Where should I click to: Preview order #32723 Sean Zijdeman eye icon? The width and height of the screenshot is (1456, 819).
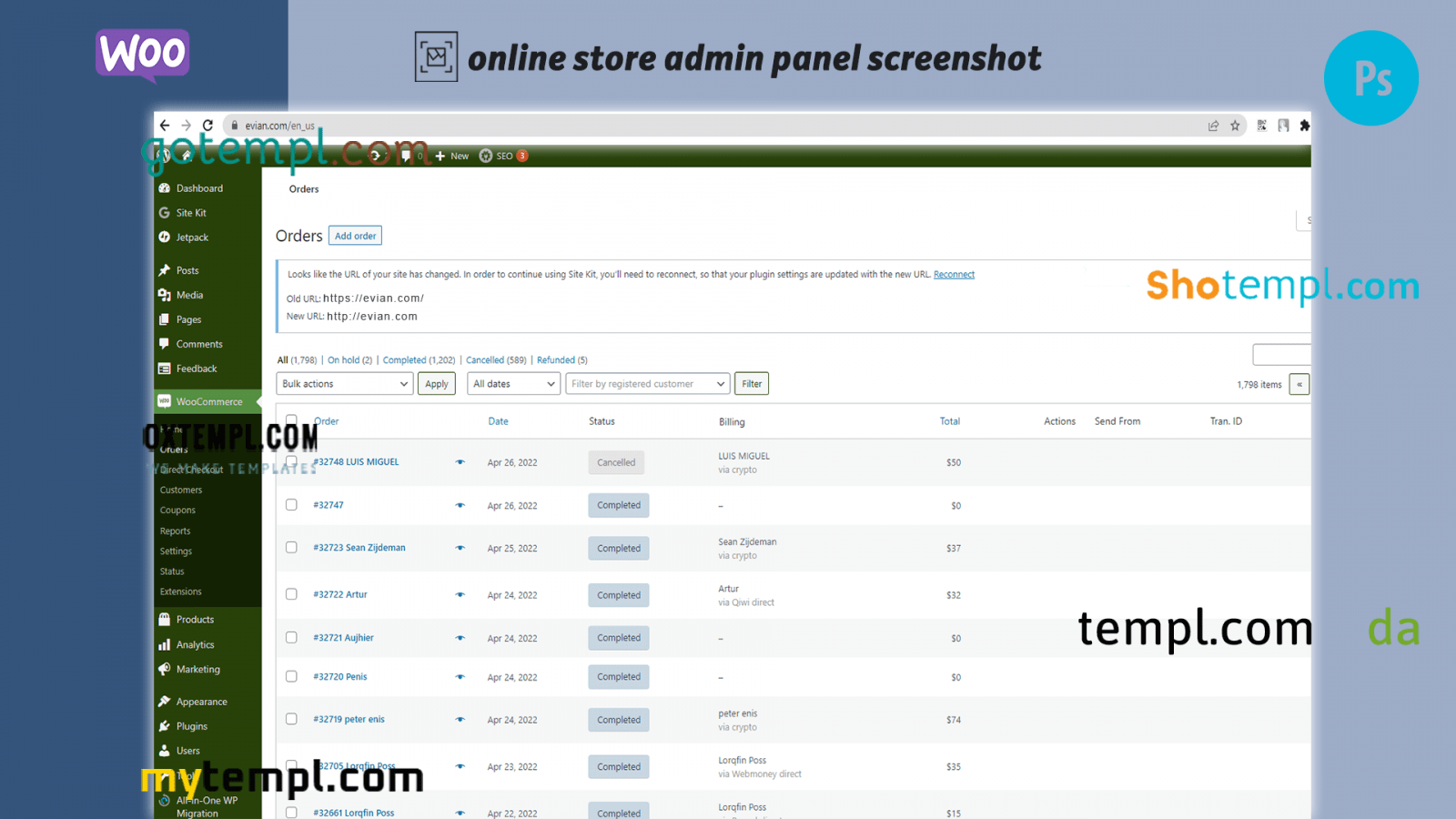click(x=460, y=548)
